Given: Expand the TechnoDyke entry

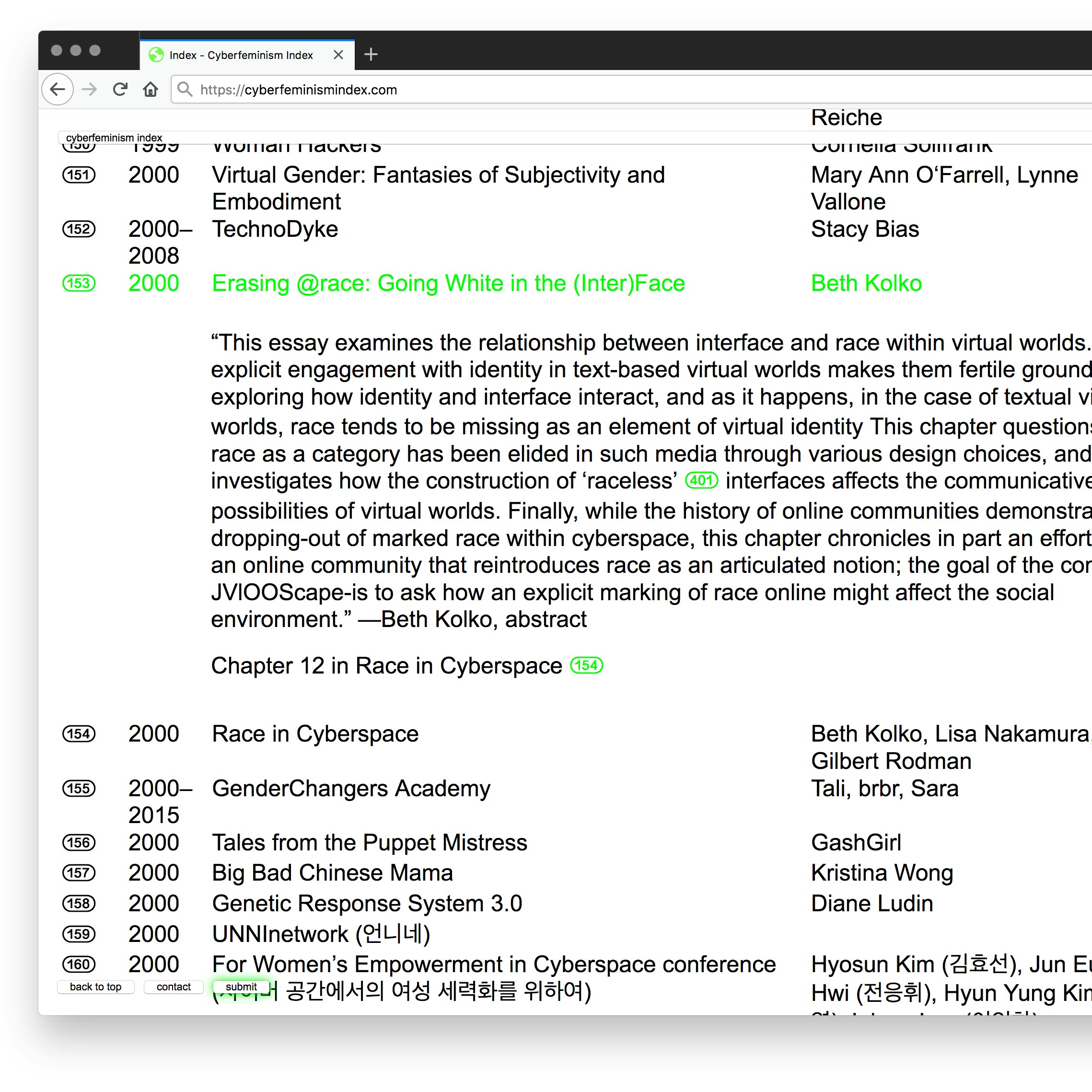Looking at the screenshot, I should pos(275,229).
